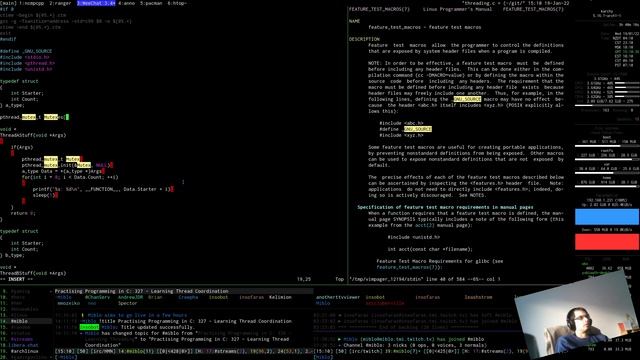The height and width of the screenshot is (360, 640).
Task: Select the libera.chat server buffer
Action: click(24, 345)
